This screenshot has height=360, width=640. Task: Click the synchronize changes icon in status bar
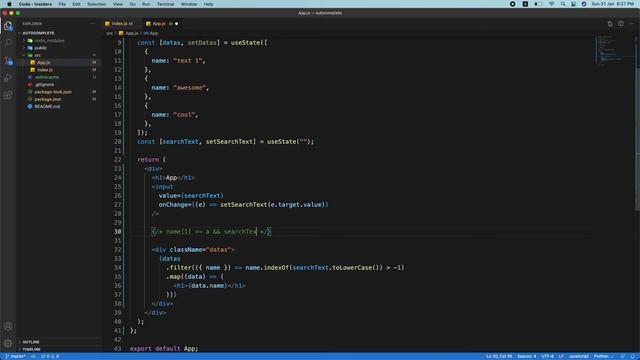click(x=33, y=356)
